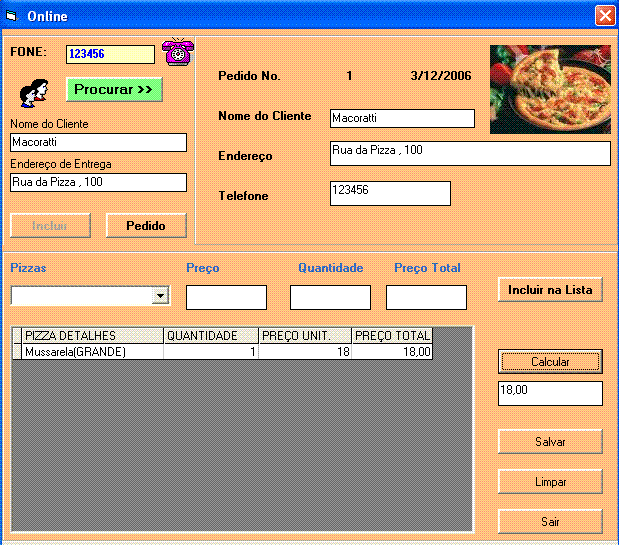
Task: Click the QUANTIDADE column header
Action: (211, 335)
